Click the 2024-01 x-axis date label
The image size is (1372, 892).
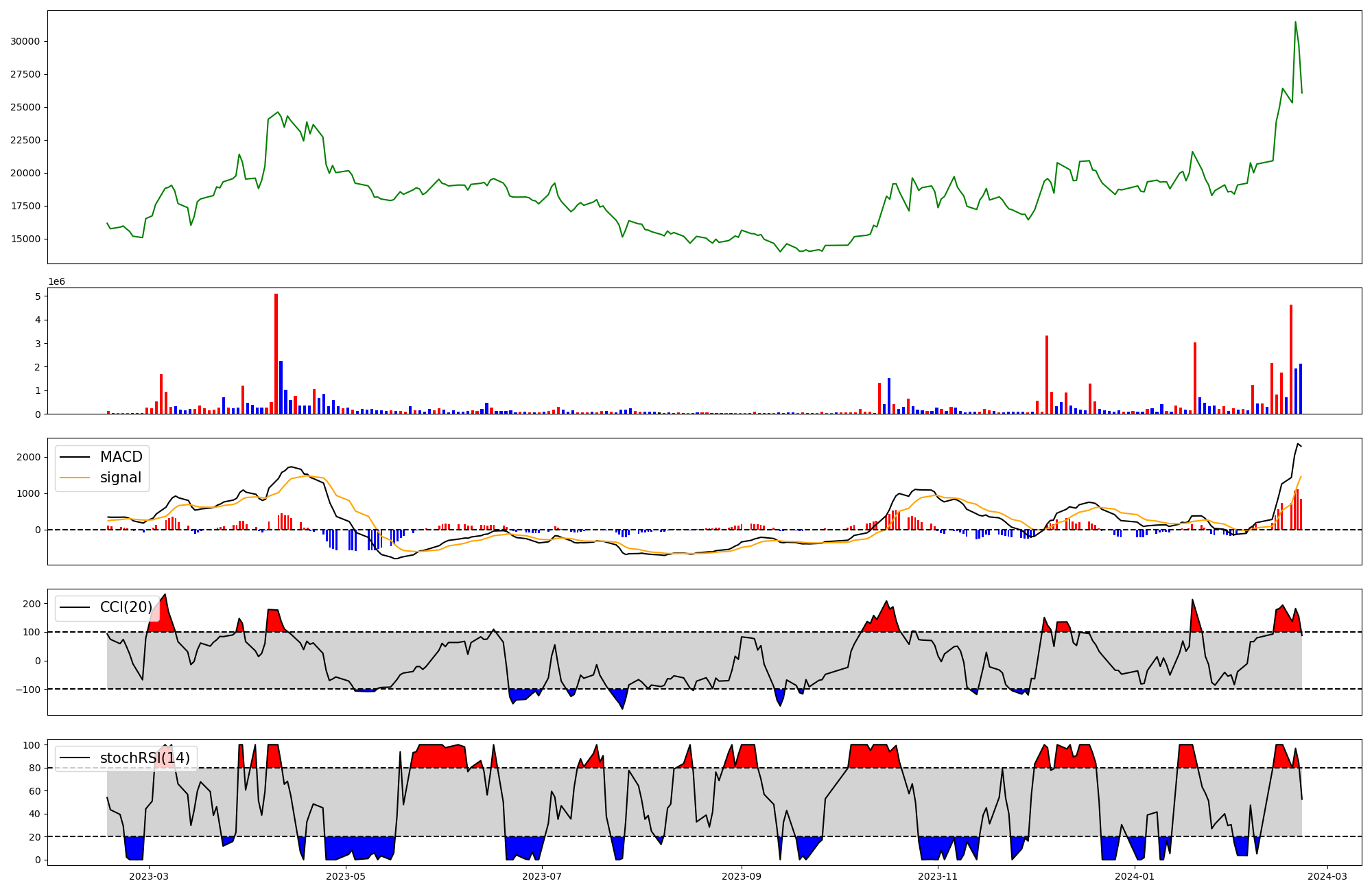[1135, 876]
